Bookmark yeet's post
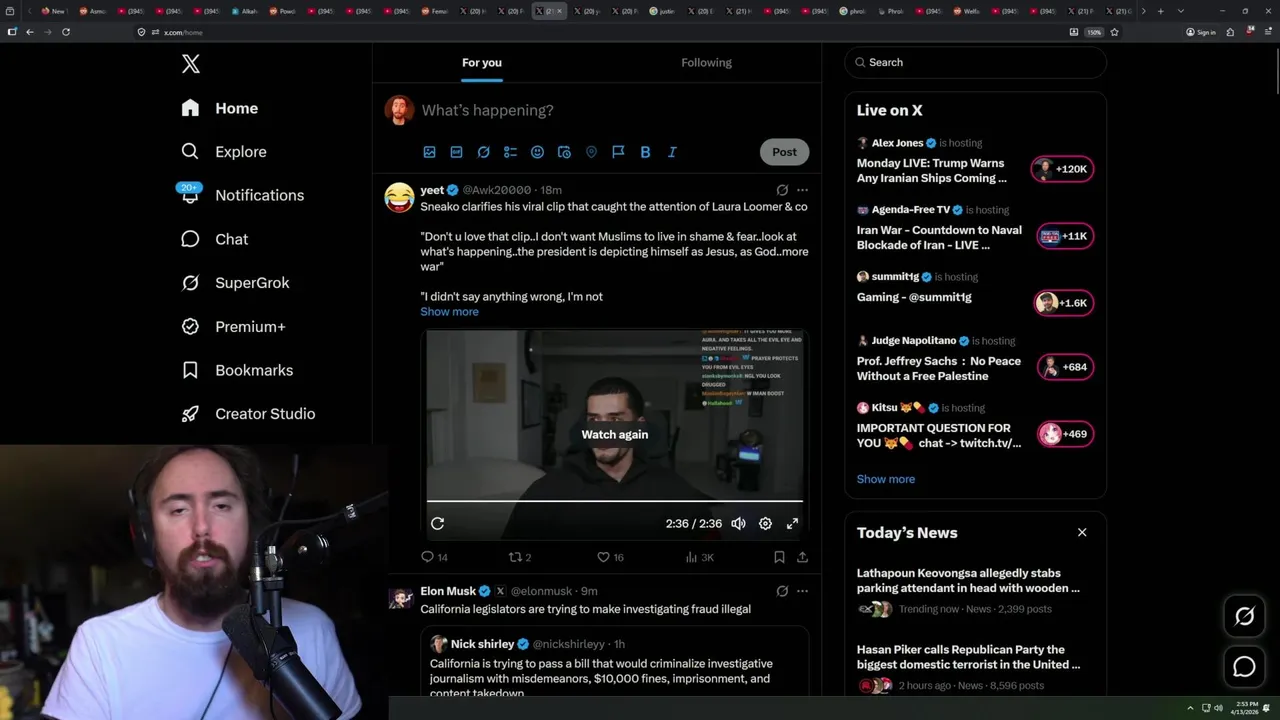 coord(779,557)
